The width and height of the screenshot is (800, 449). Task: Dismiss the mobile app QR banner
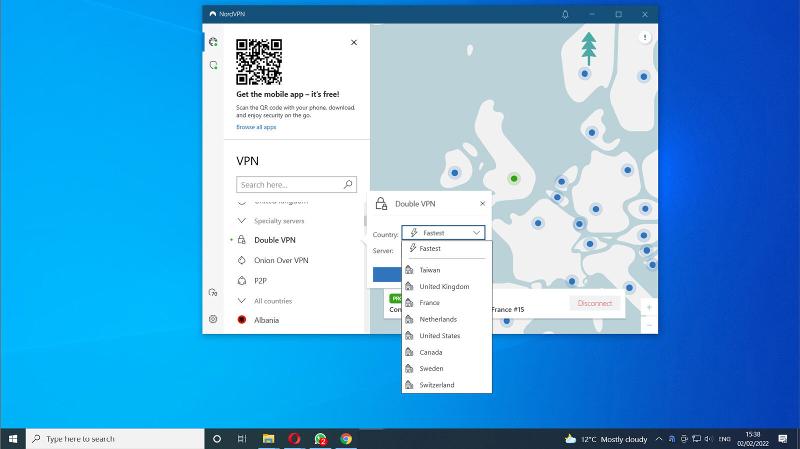pos(354,42)
